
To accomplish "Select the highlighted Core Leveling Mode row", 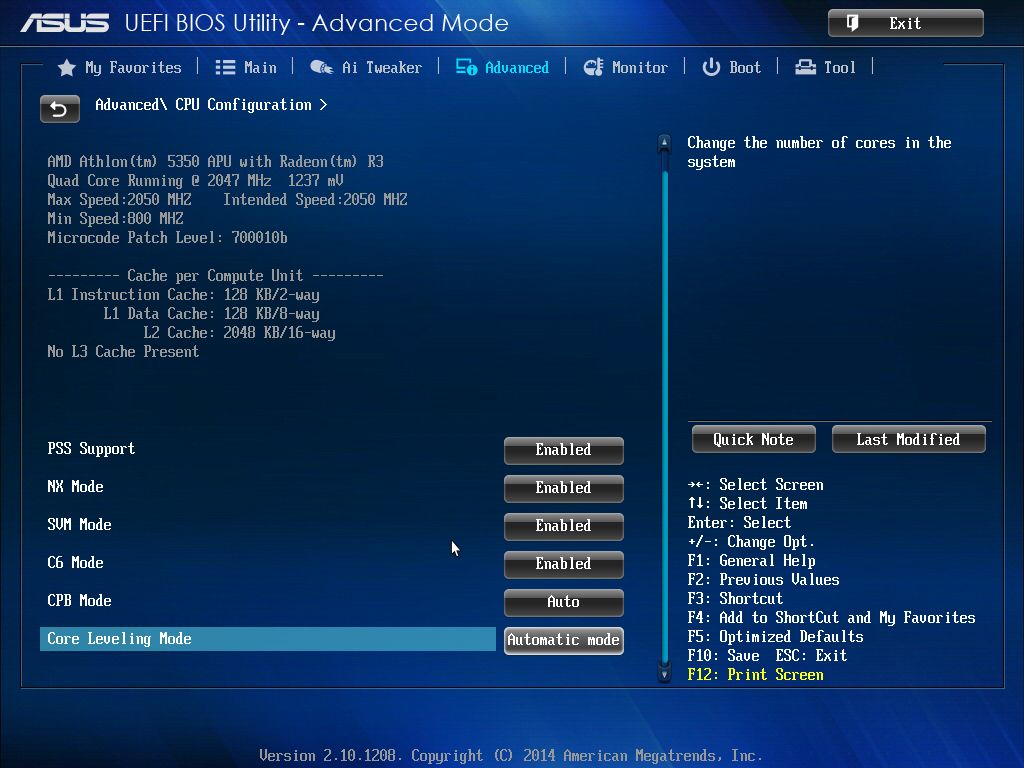I will pos(268,639).
